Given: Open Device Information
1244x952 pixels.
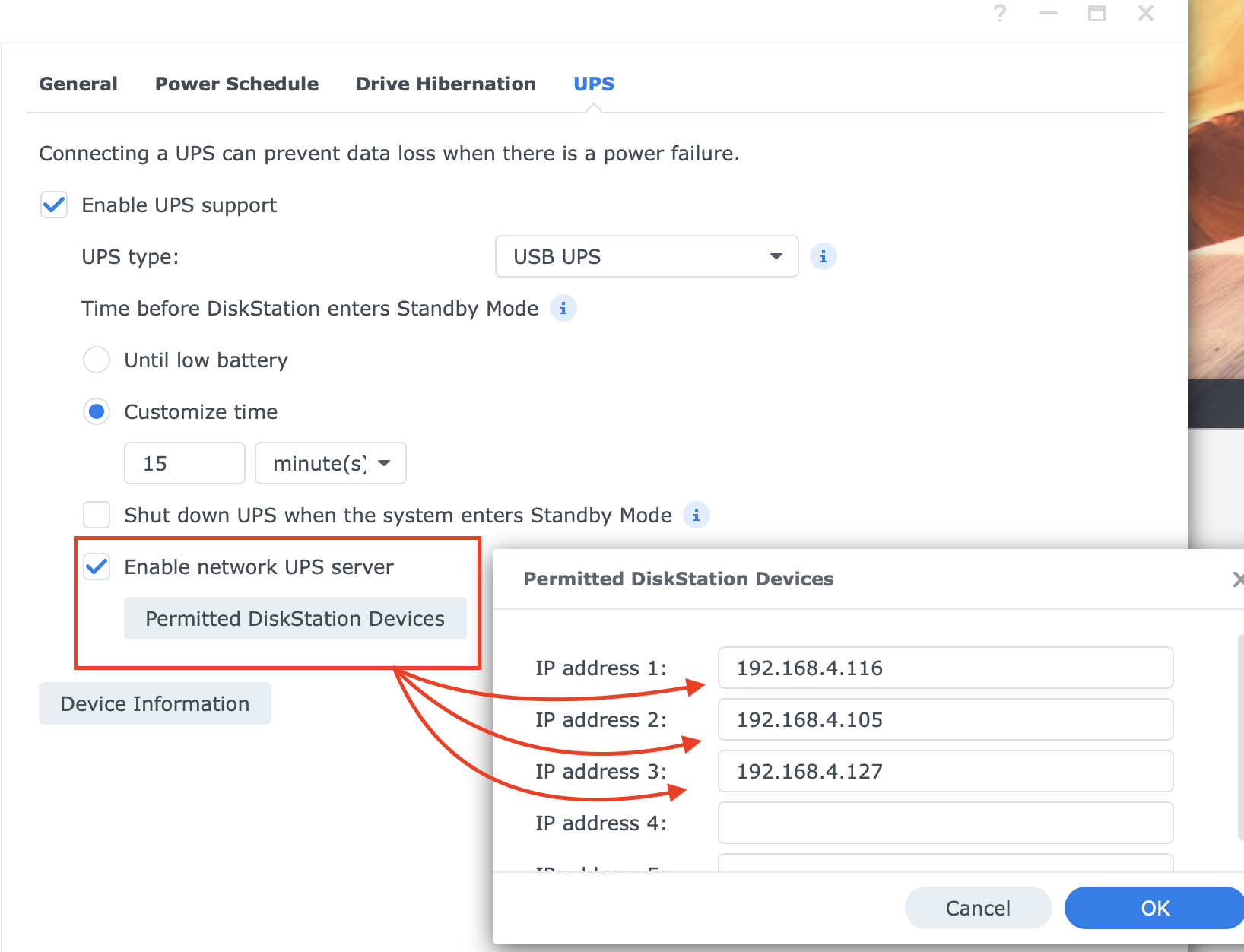Looking at the screenshot, I should [x=155, y=704].
